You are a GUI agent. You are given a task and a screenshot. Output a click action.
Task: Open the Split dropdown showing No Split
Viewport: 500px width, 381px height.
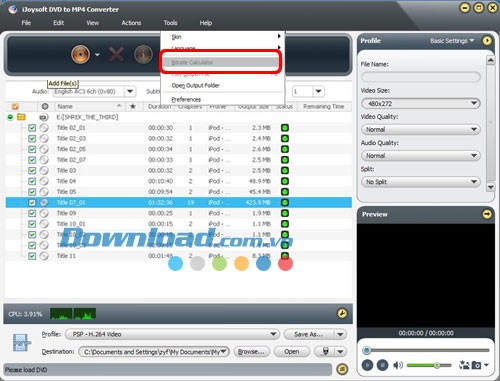click(x=421, y=182)
